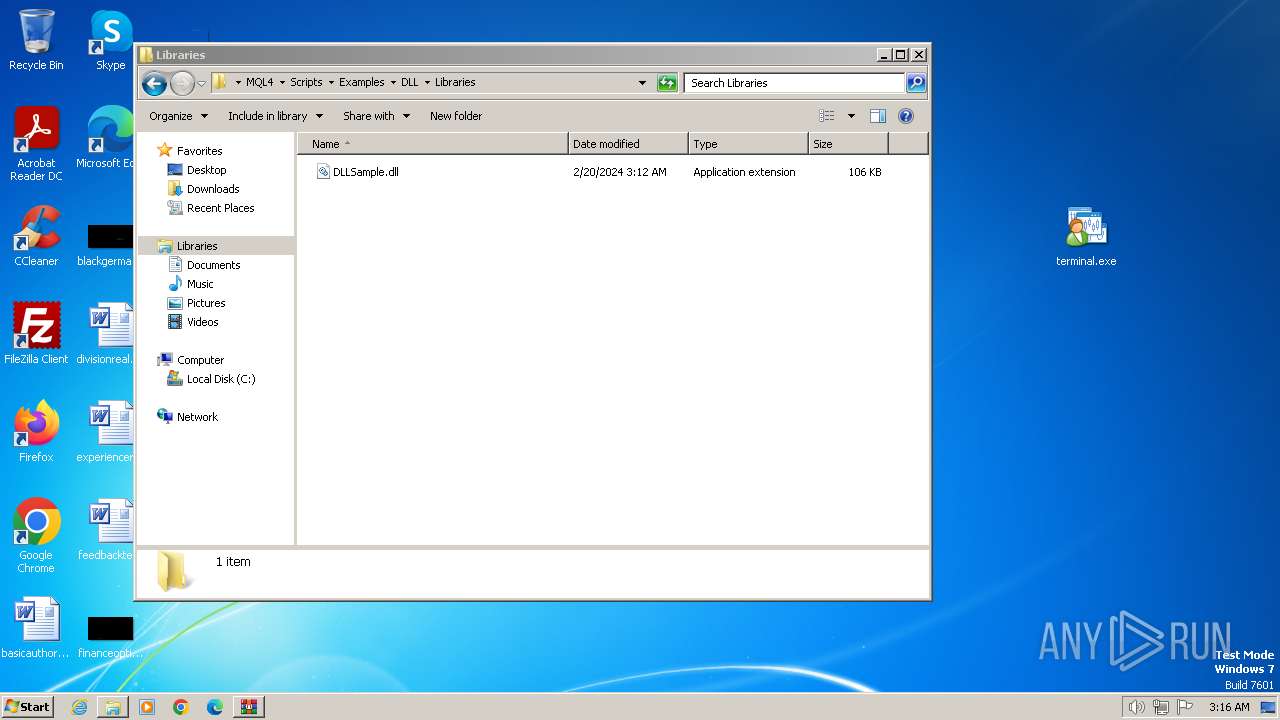Image resolution: width=1280 pixels, height=720 pixels.
Task: Select the CCleaner desktop icon
Action: (36, 236)
